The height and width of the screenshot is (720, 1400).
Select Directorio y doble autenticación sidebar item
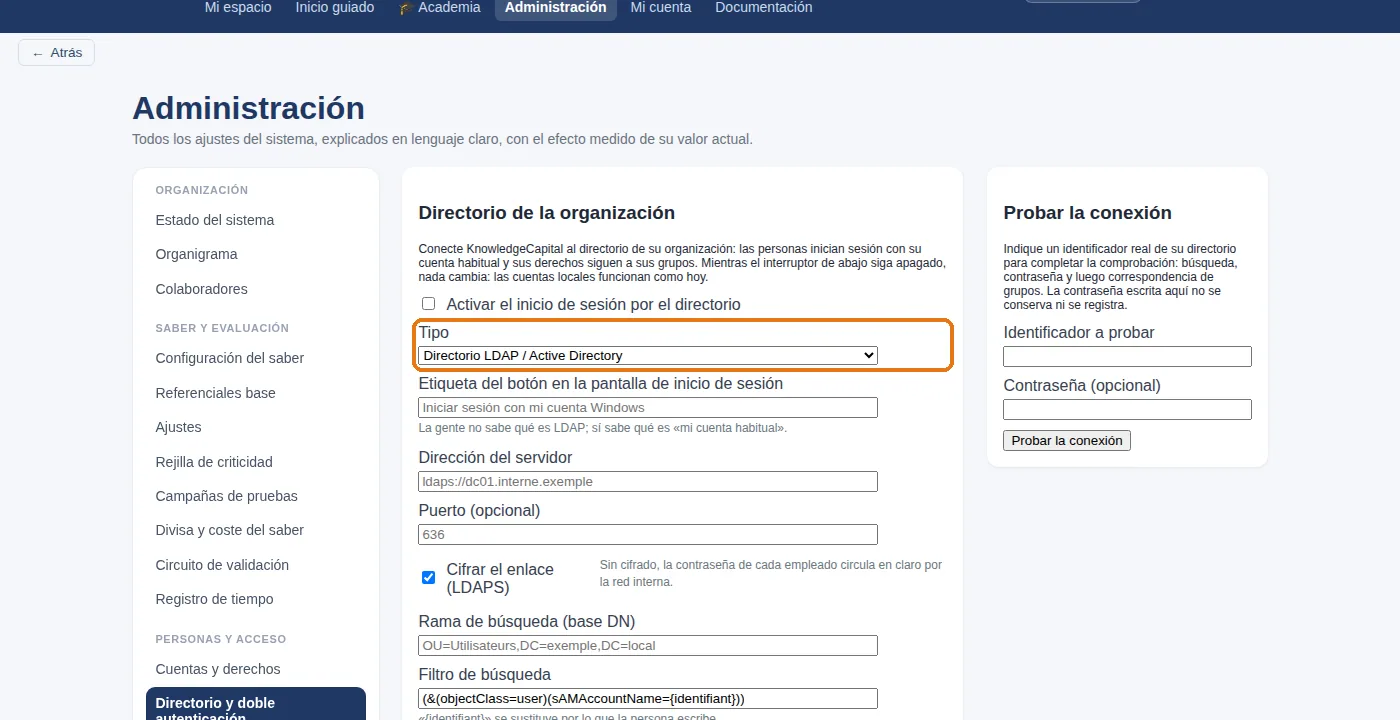(256, 705)
